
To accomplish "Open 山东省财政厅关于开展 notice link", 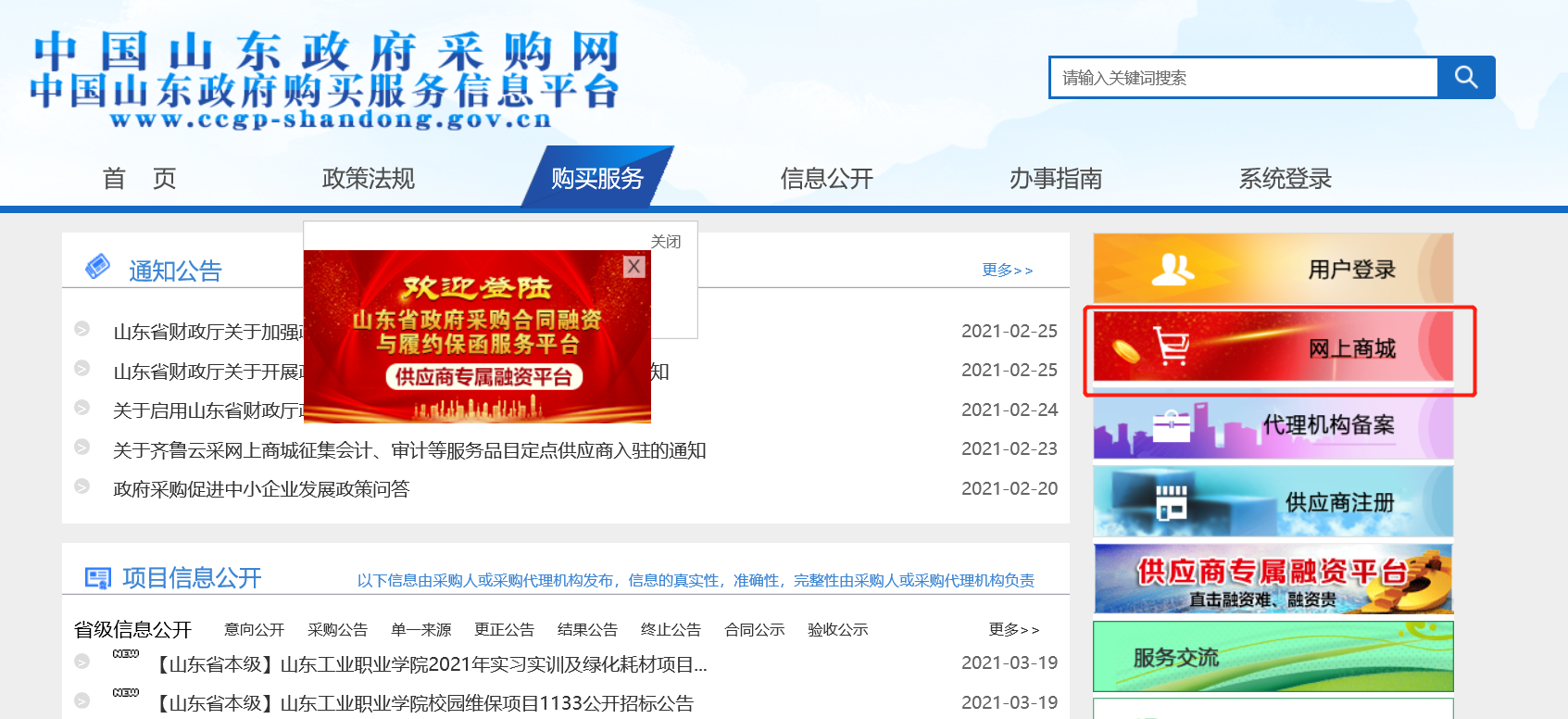I will tap(208, 372).
